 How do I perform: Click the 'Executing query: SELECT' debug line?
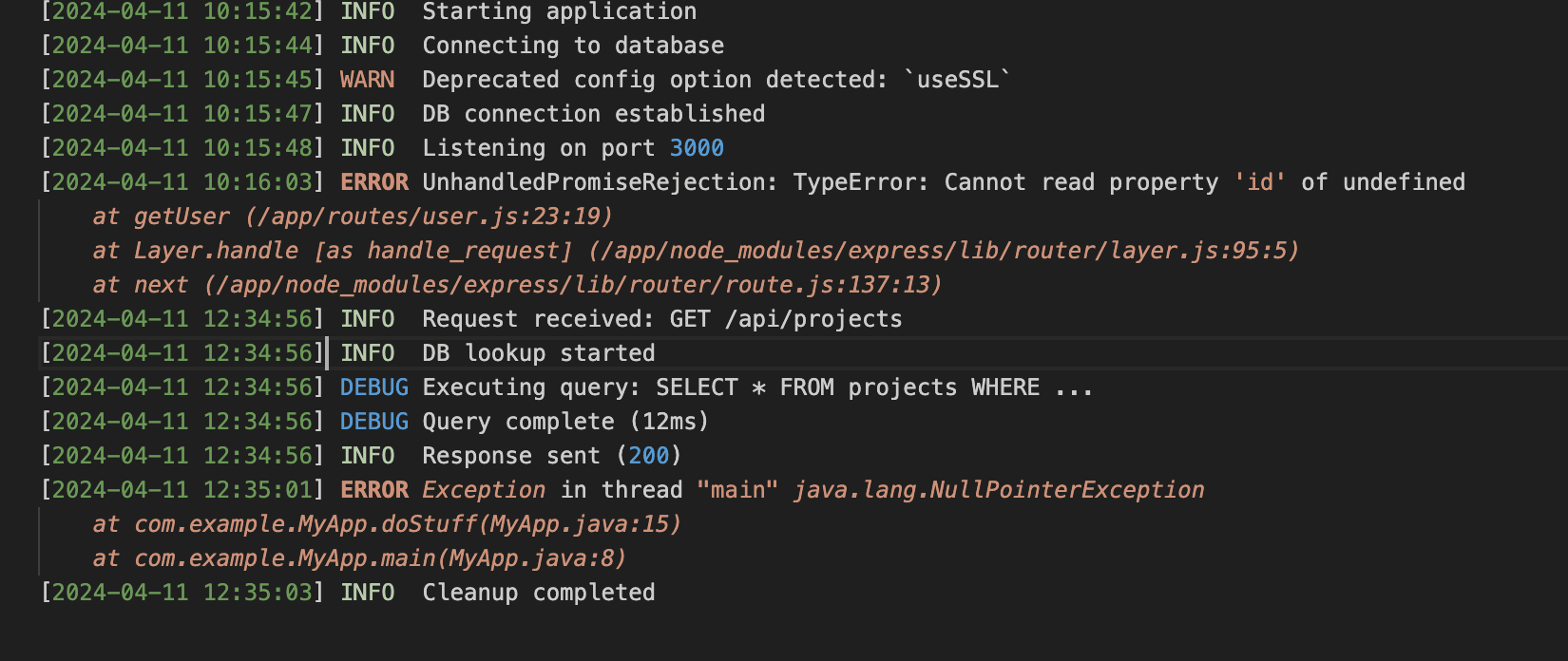[757, 387]
